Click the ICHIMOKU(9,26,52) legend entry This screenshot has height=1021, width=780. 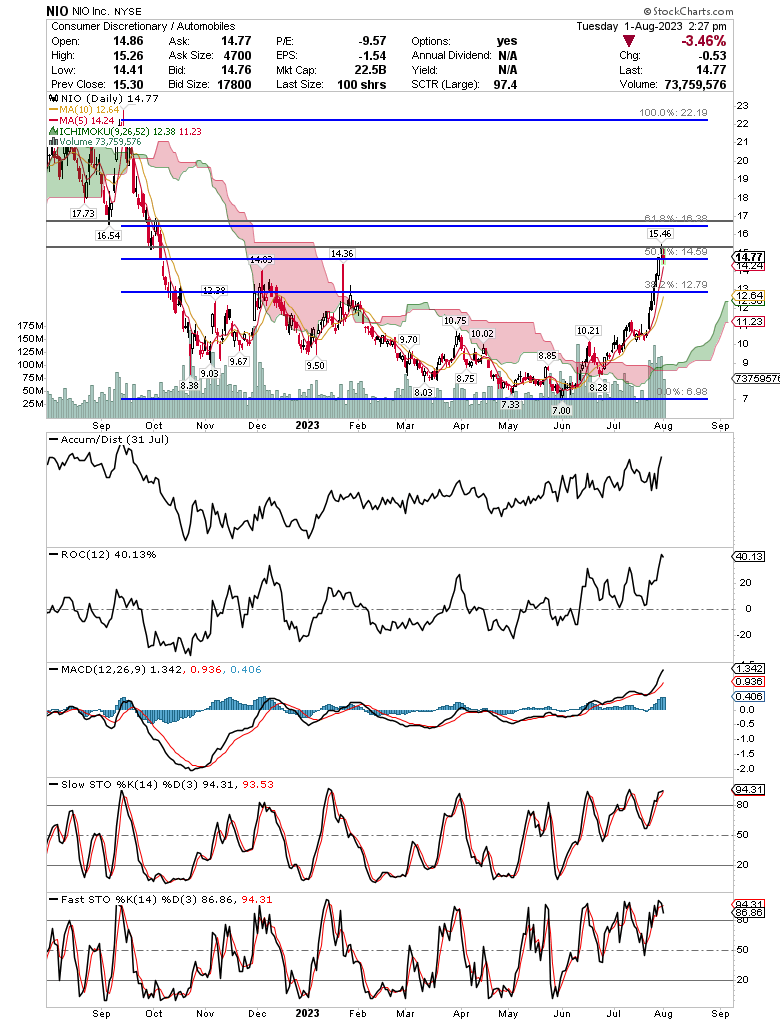[126, 132]
